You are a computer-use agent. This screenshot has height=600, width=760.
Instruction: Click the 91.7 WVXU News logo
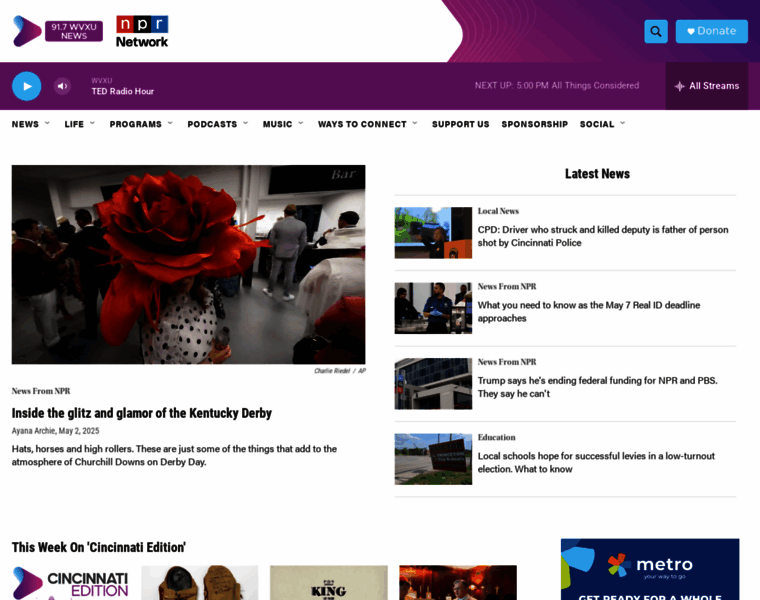(x=58, y=31)
